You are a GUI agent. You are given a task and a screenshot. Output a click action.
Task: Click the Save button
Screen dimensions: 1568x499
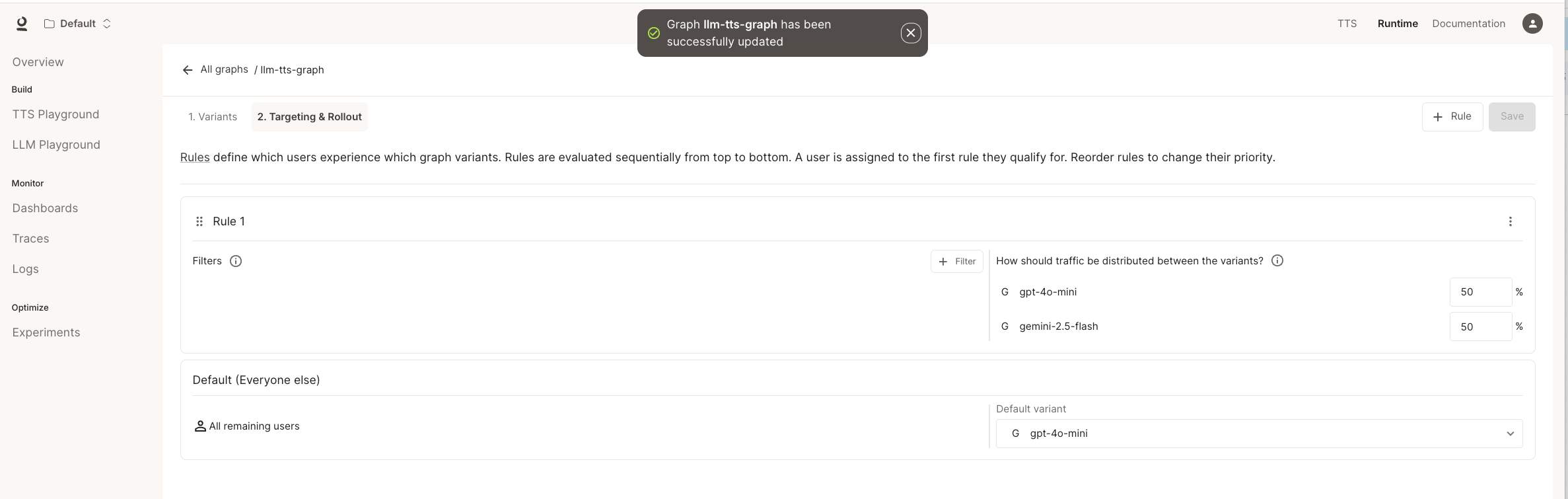tap(1511, 117)
